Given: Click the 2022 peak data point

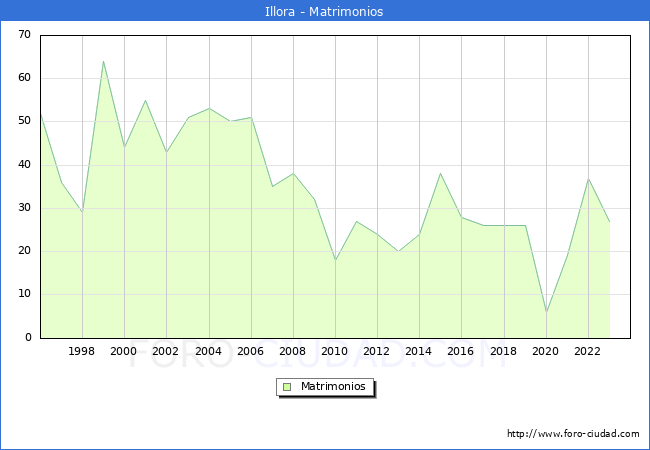Looking at the screenshot, I should point(588,179).
